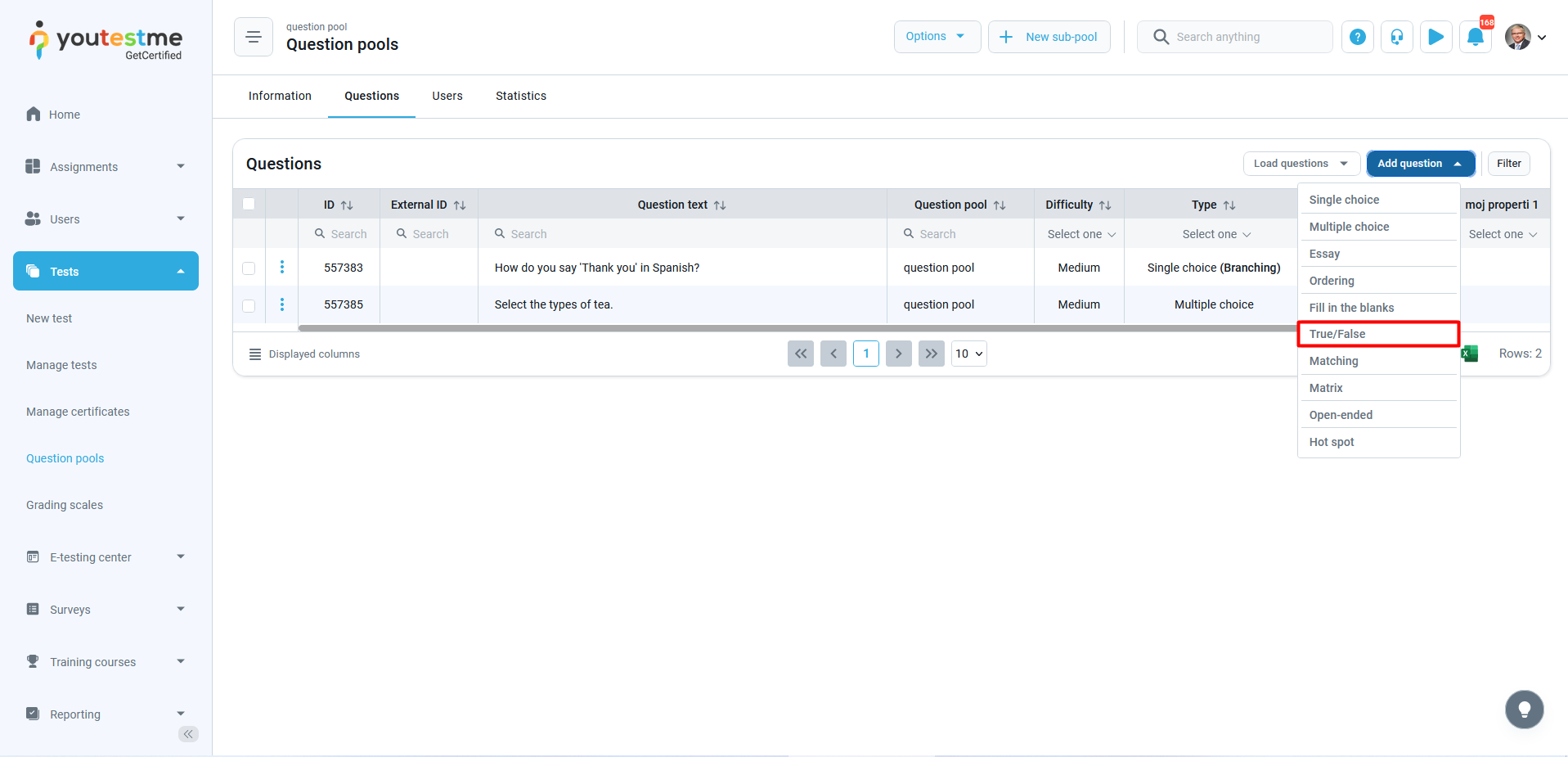Click the blue play video icon

coord(1435,37)
